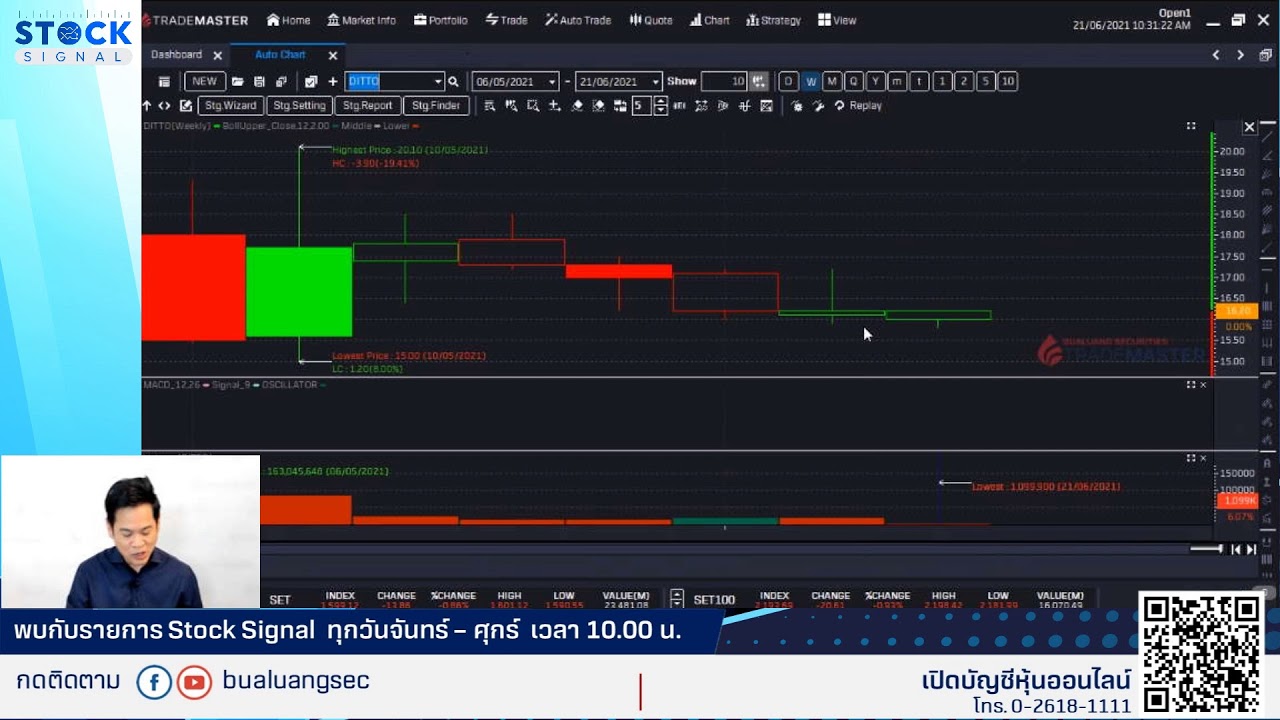Screen dimensions: 1280x720
Task: Maximize the MACD indicator panel
Action: click(1191, 385)
